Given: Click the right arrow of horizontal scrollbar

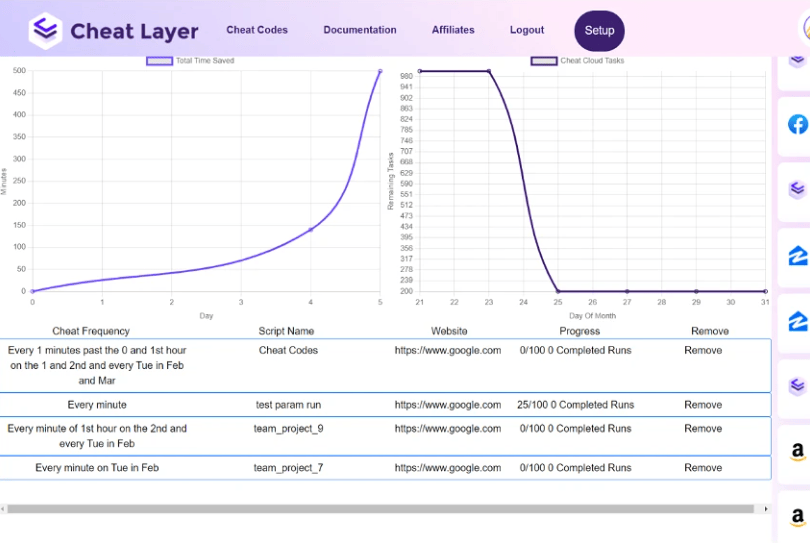Looking at the screenshot, I should 766,509.
